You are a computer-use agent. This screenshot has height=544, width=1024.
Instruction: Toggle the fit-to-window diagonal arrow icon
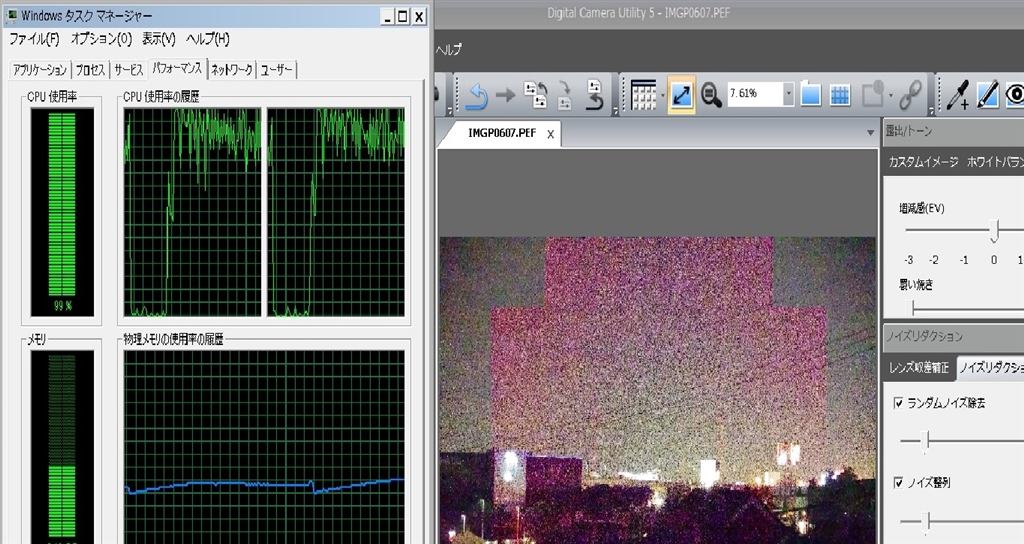[681, 95]
